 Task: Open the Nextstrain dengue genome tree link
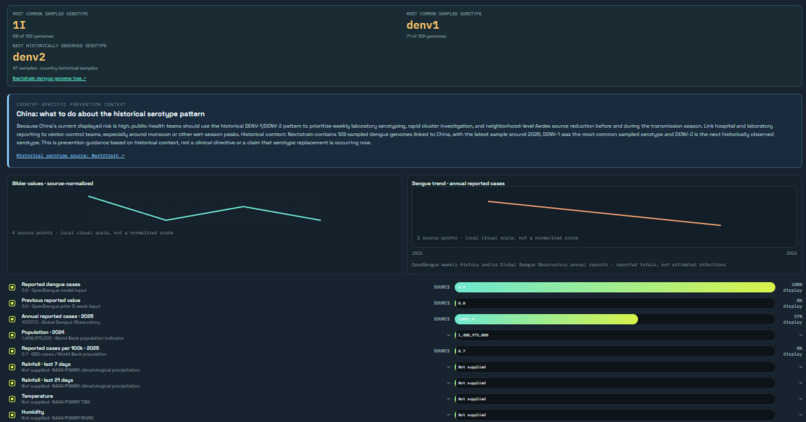tap(49, 79)
